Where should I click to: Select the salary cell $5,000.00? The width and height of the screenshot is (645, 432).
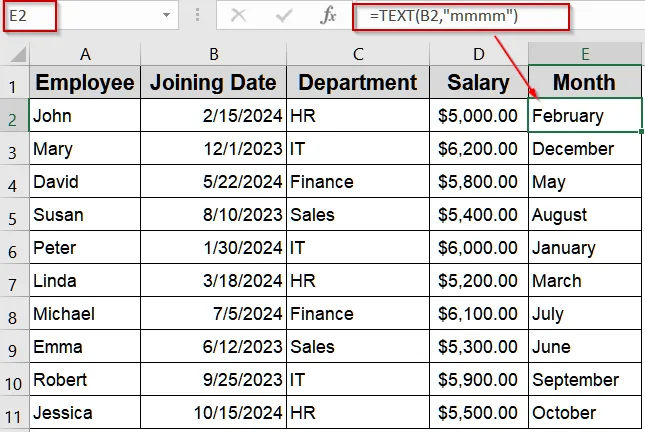pos(479,116)
